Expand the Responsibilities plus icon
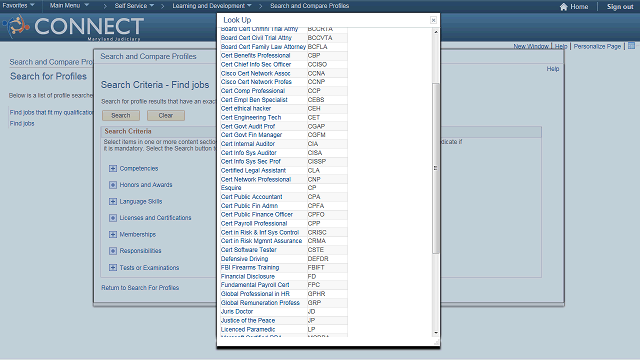640x360 pixels. (113, 251)
